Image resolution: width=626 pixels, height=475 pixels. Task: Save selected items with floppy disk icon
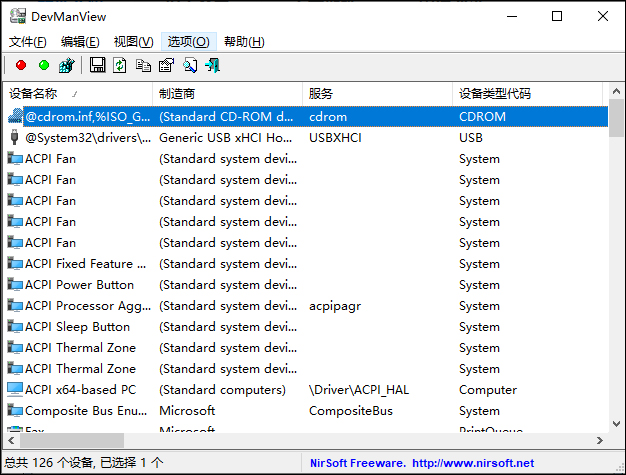(x=97, y=66)
